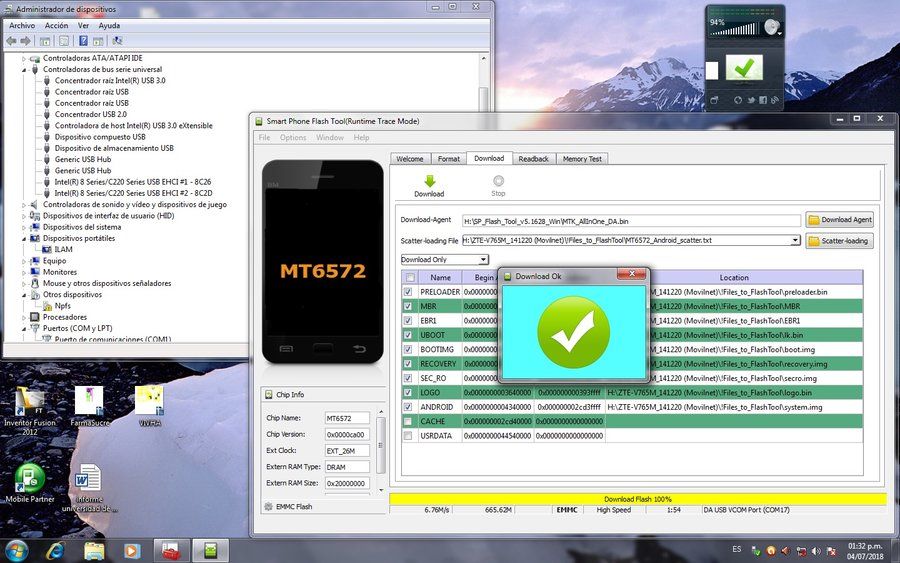
Task: Click the Facebook icon in the desktop gadget
Action: point(762,100)
